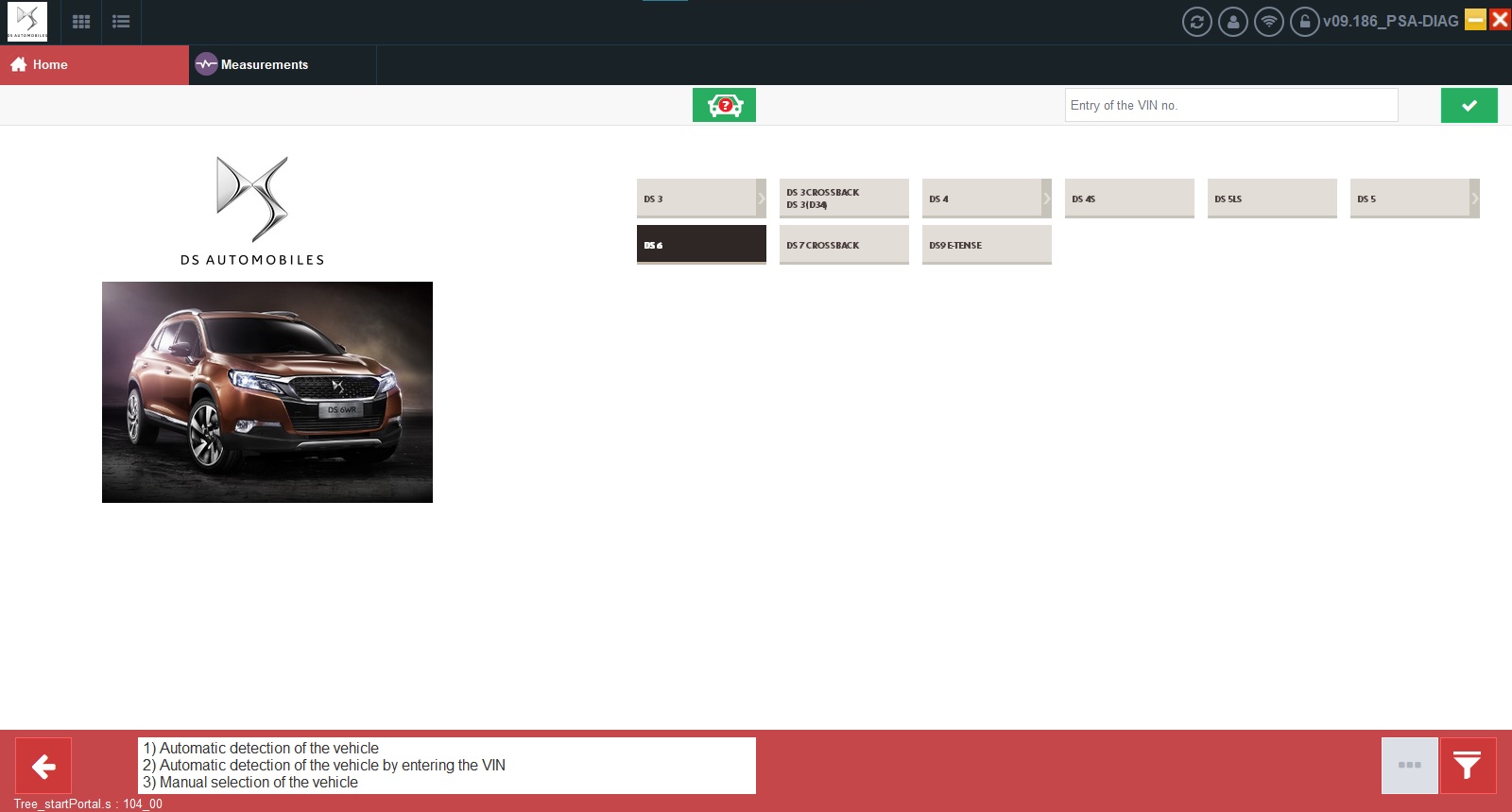The height and width of the screenshot is (812, 1512).
Task: Open the list view icon
Action: [x=121, y=22]
